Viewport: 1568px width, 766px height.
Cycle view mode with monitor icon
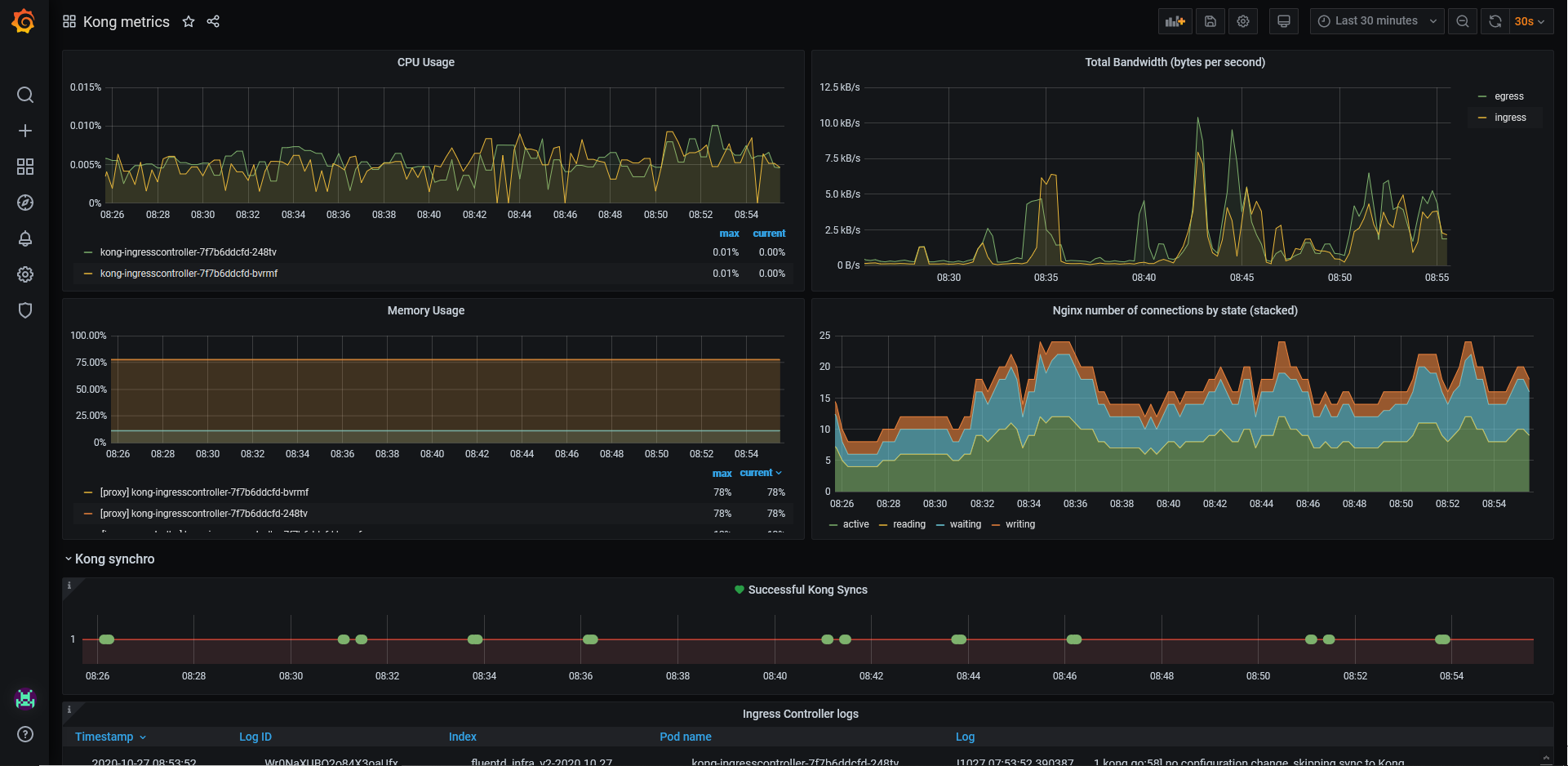[x=1284, y=21]
